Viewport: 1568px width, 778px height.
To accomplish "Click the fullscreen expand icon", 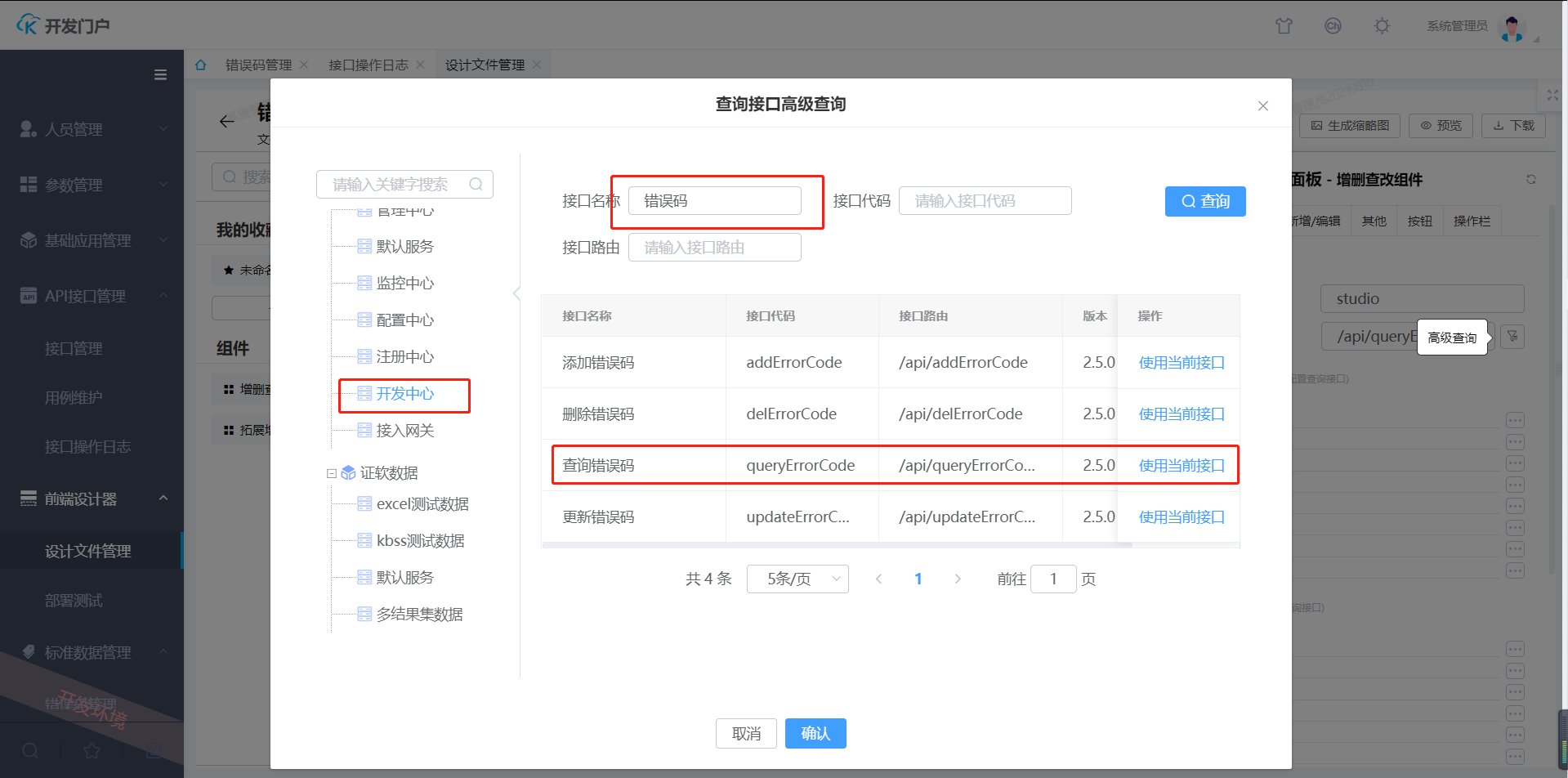I will coord(1552,96).
